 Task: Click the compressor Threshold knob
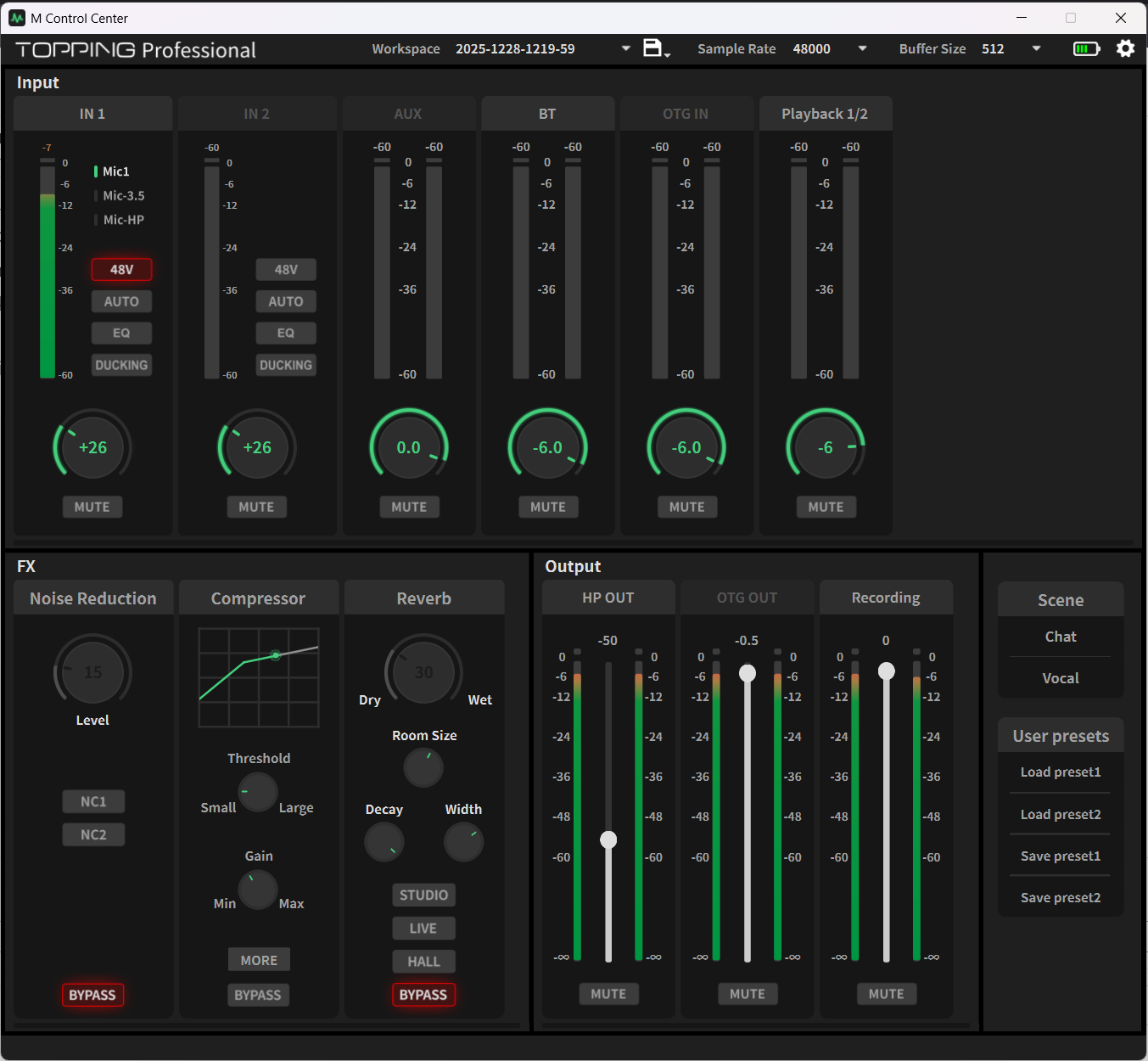pos(258,793)
